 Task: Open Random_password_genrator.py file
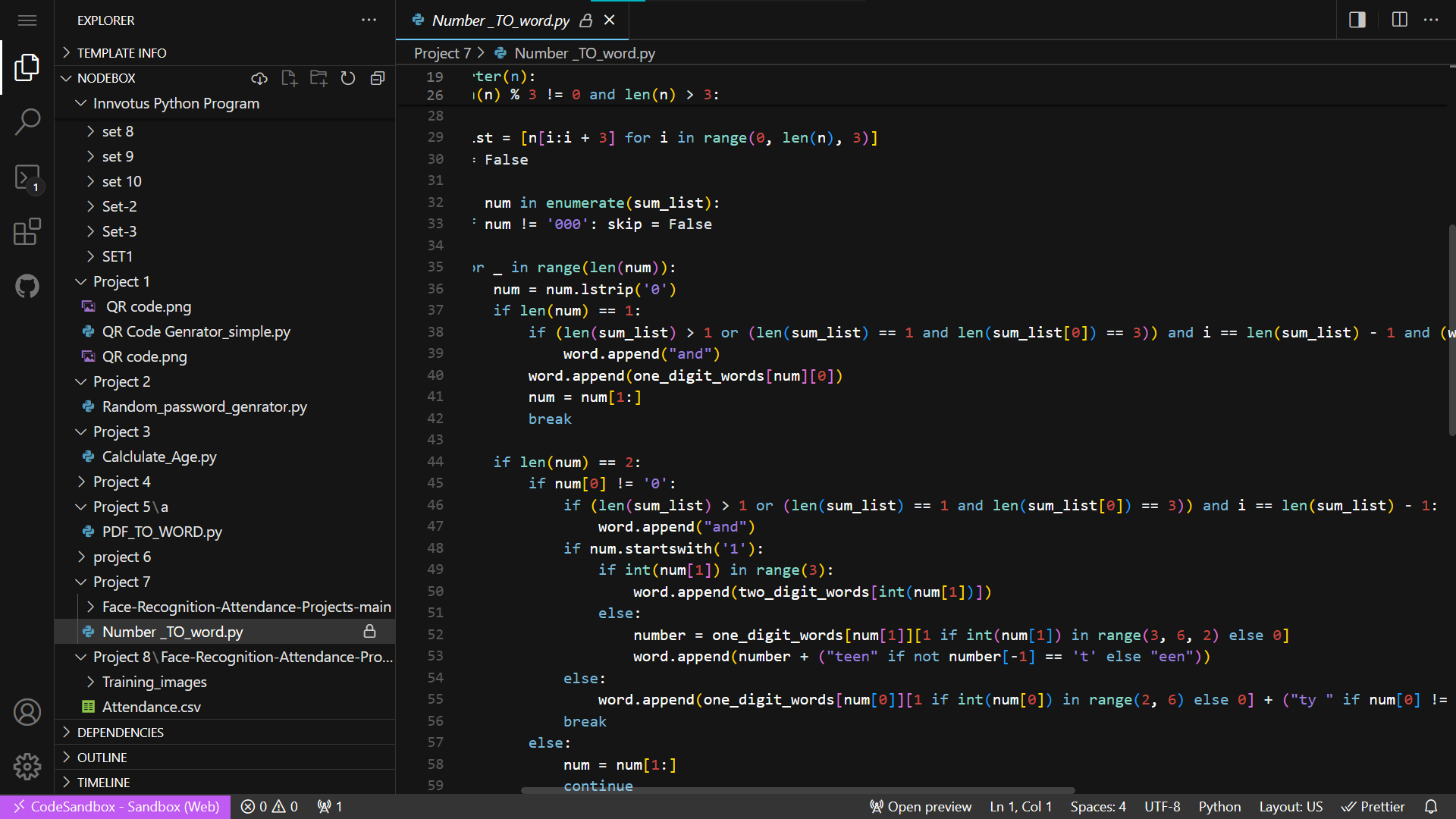pyautogui.click(x=225, y=406)
